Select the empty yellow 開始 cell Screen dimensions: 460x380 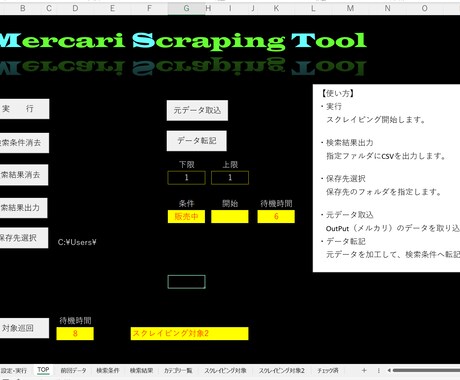pyautogui.click(x=230, y=216)
